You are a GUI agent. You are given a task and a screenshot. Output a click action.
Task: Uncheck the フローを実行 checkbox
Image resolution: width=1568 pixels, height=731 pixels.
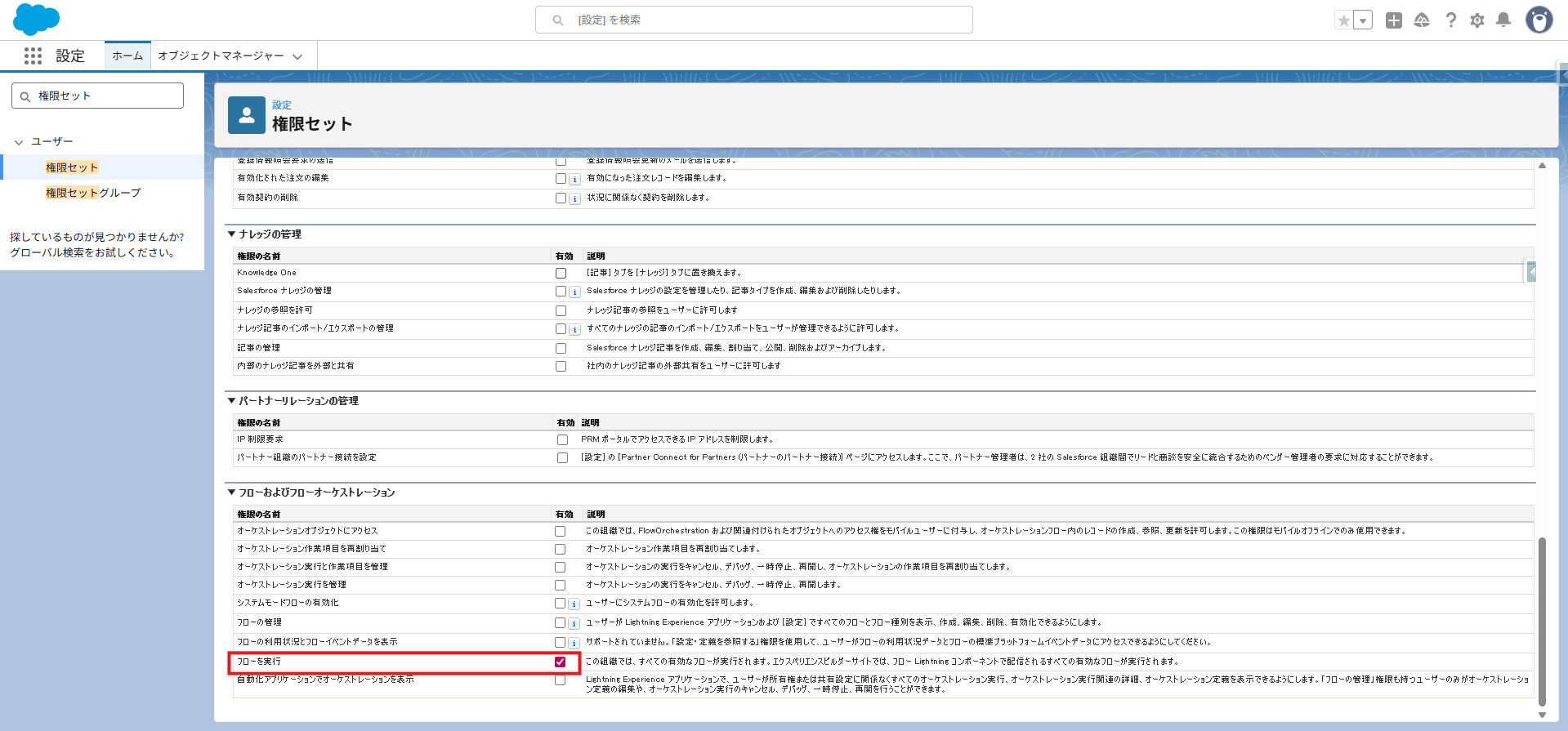(561, 662)
